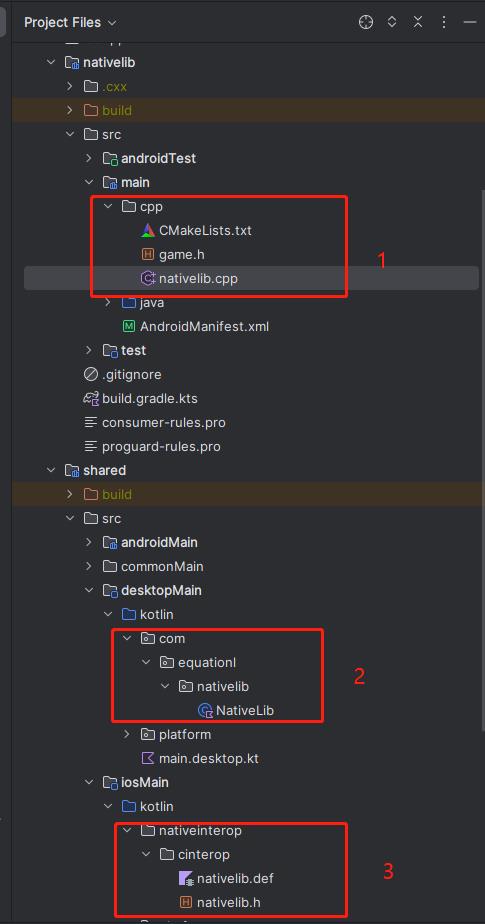Expand the .cxx folder

click(70, 87)
